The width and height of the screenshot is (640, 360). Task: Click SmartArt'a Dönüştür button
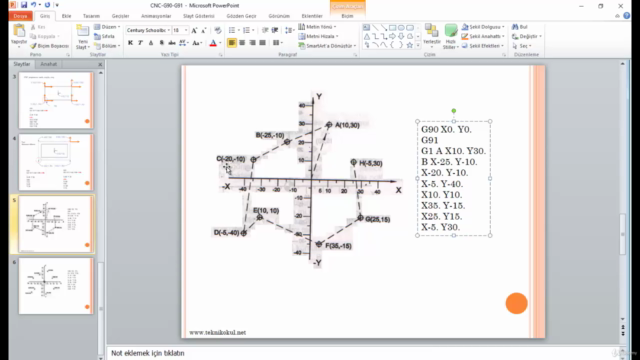click(327, 46)
